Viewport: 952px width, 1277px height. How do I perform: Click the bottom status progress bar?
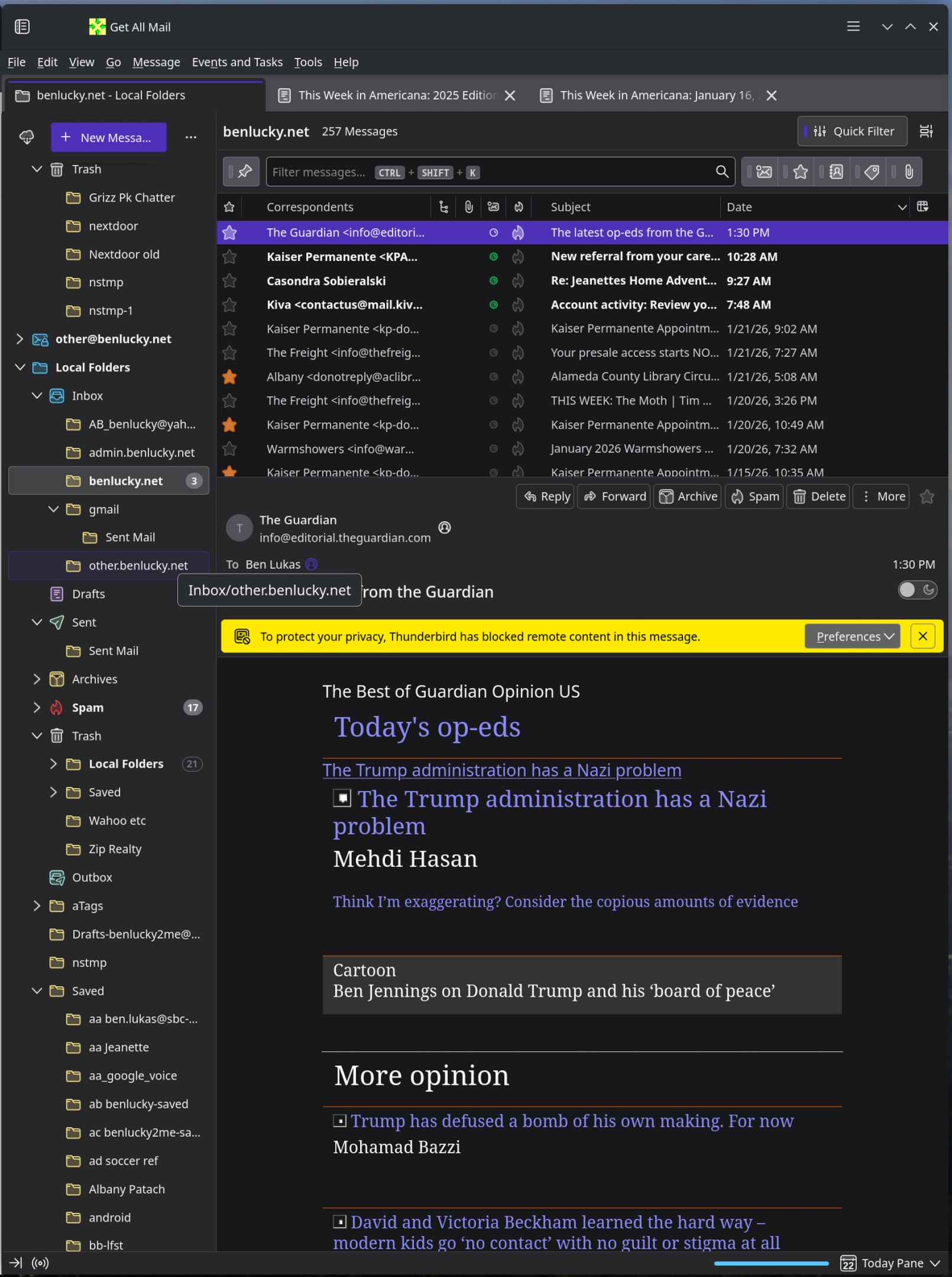click(x=770, y=1263)
